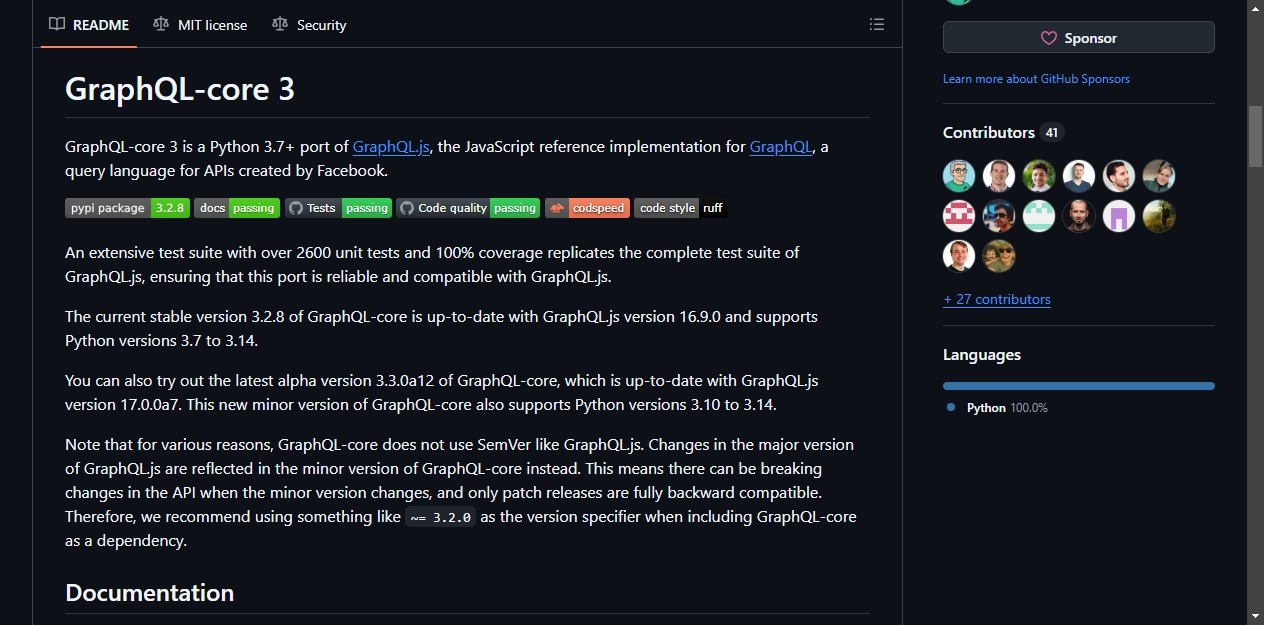This screenshot has width=1264, height=625.
Task: Switch to the MIT license tab
Action: click(201, 25)
